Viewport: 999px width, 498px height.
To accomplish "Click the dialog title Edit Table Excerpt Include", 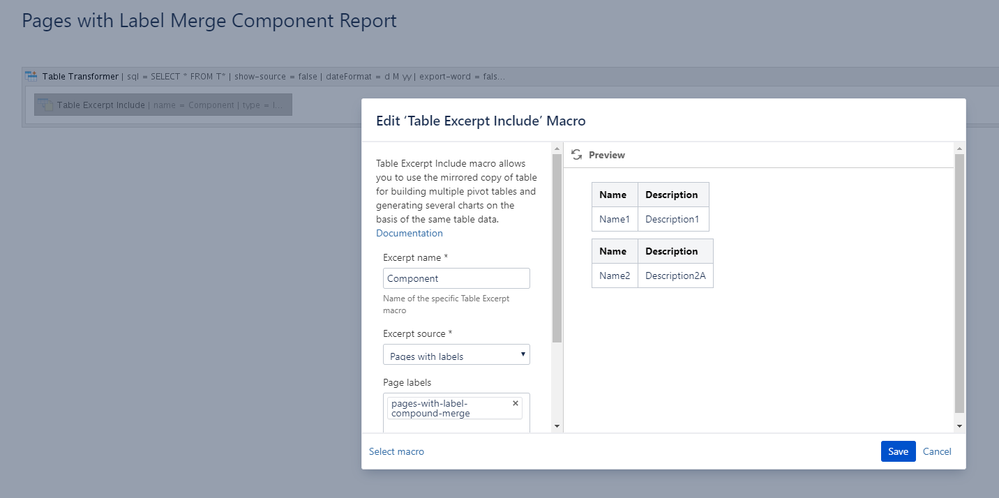I will pos(480,120).
